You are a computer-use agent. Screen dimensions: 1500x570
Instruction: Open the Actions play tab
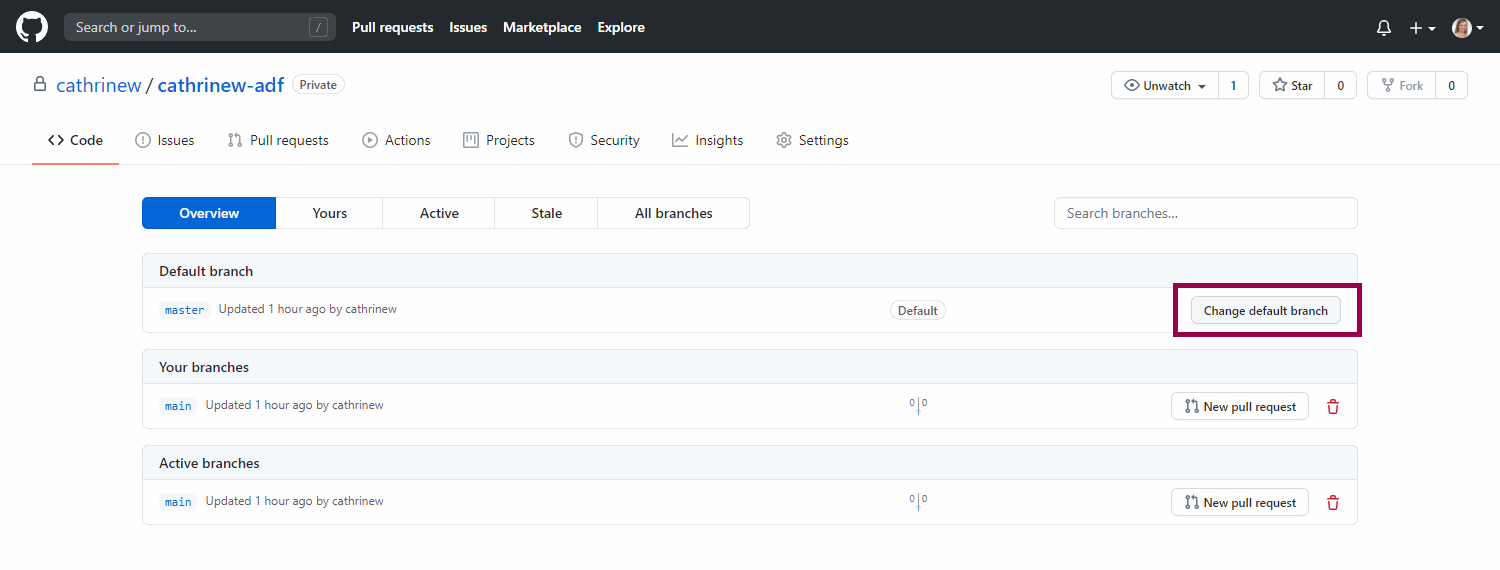coord(396,141)
